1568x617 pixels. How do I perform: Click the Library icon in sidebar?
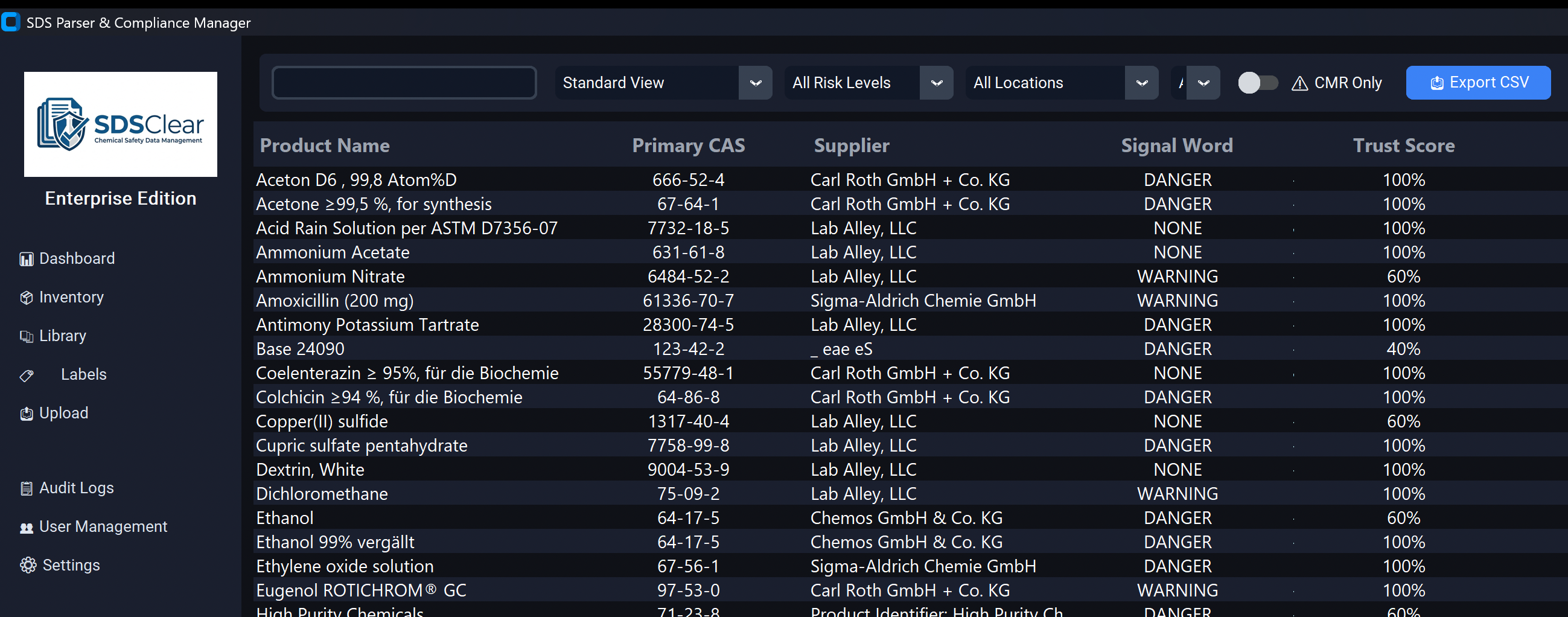[26, 336]
